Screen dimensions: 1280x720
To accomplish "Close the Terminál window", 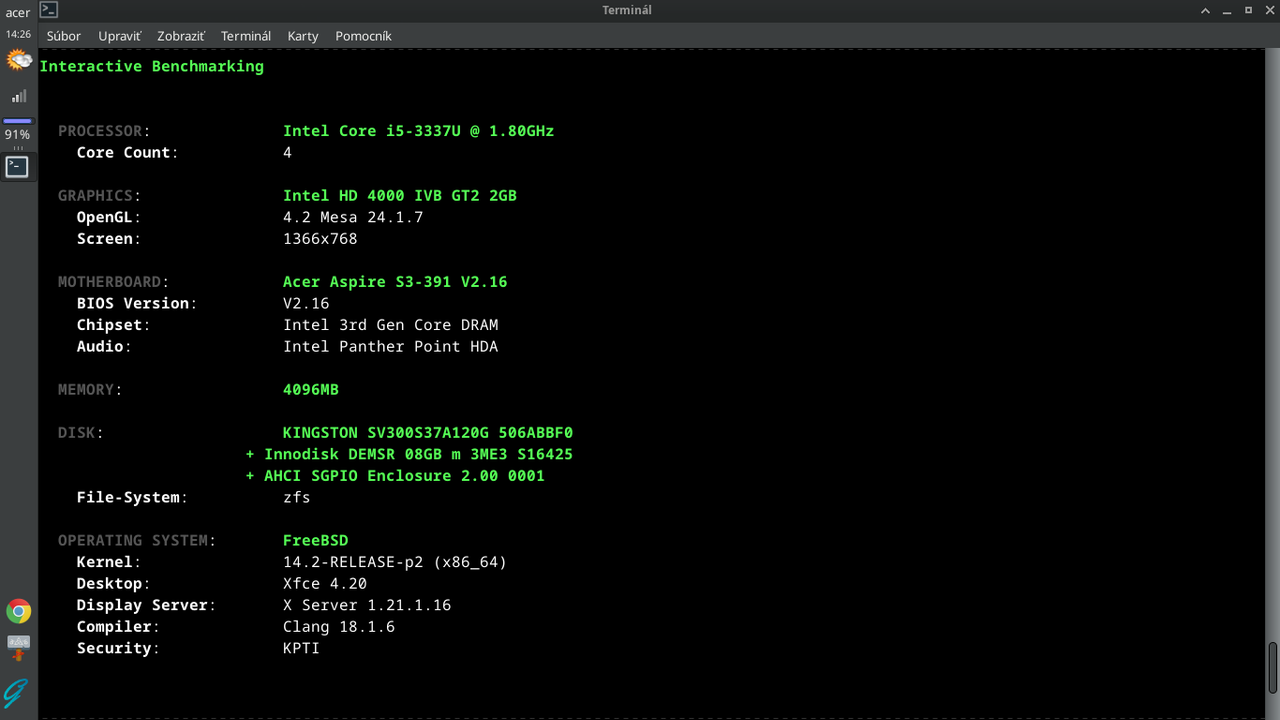I will tap(1268, 10).
